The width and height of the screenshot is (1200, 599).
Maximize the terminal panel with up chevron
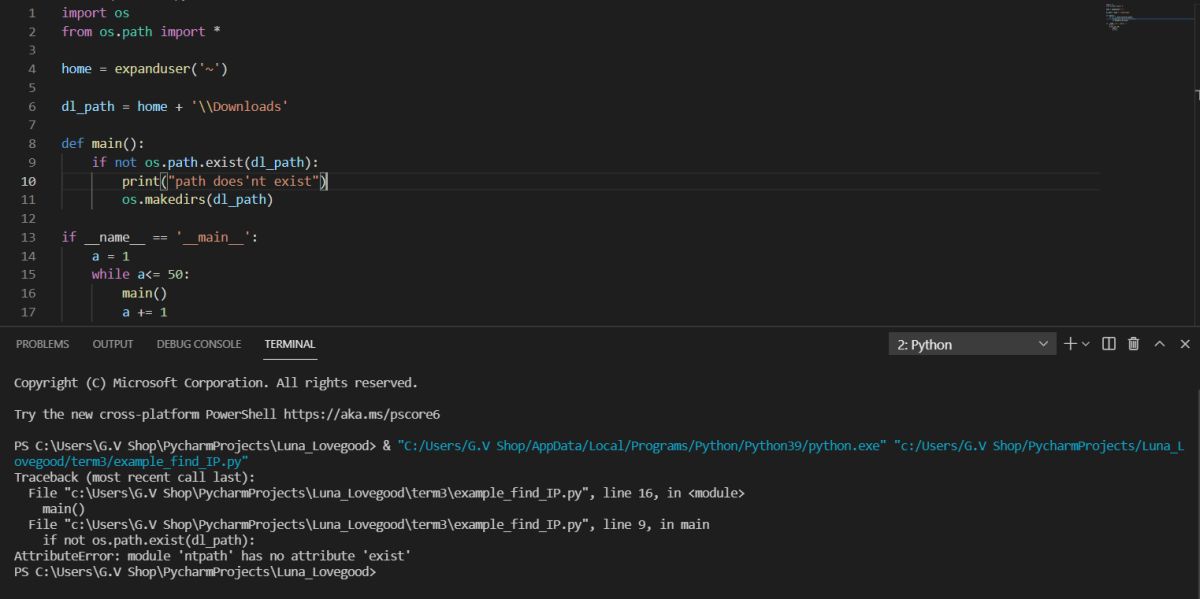coord(1160,344)
